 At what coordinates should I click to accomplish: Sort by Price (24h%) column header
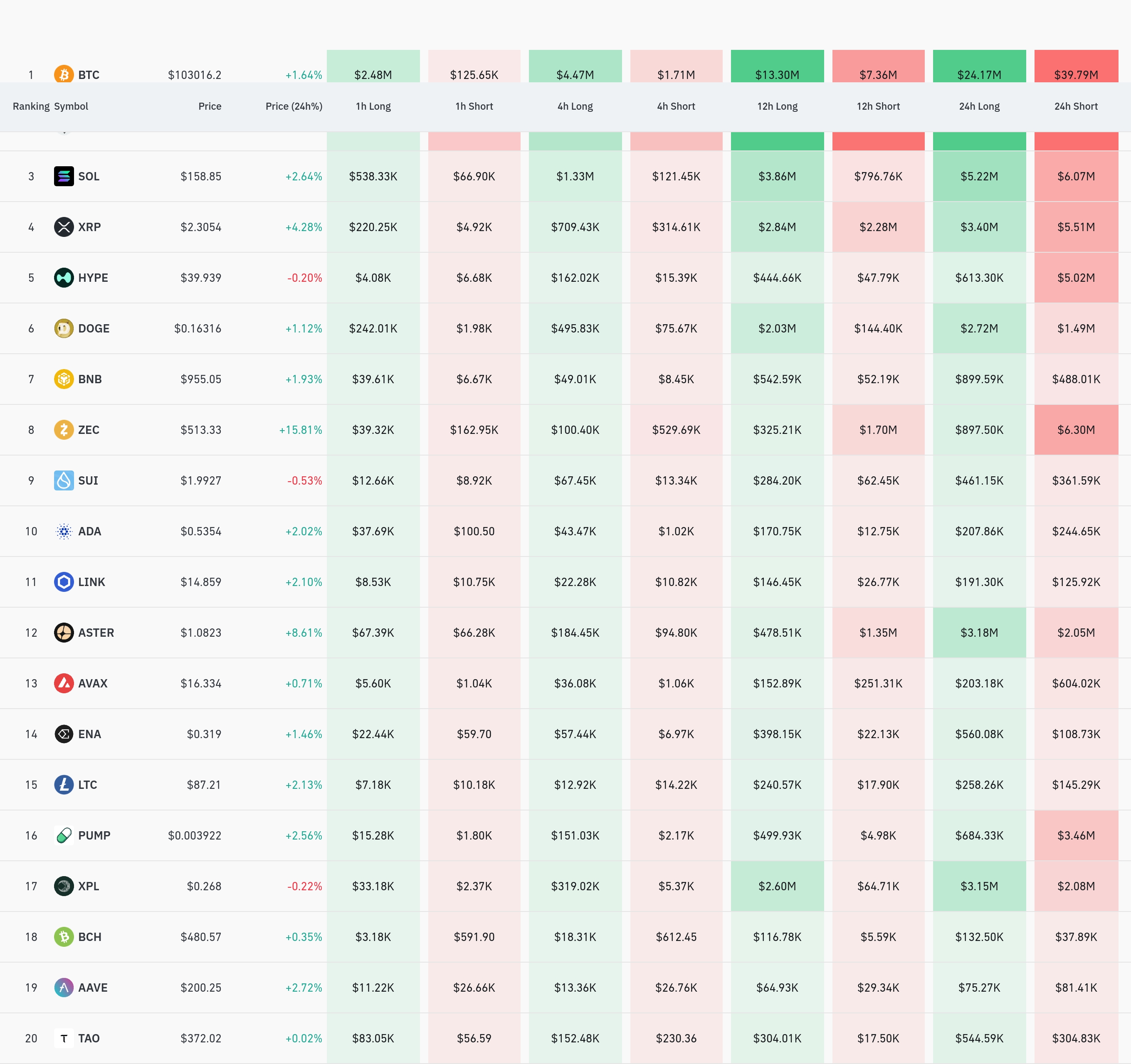(294, 106)
